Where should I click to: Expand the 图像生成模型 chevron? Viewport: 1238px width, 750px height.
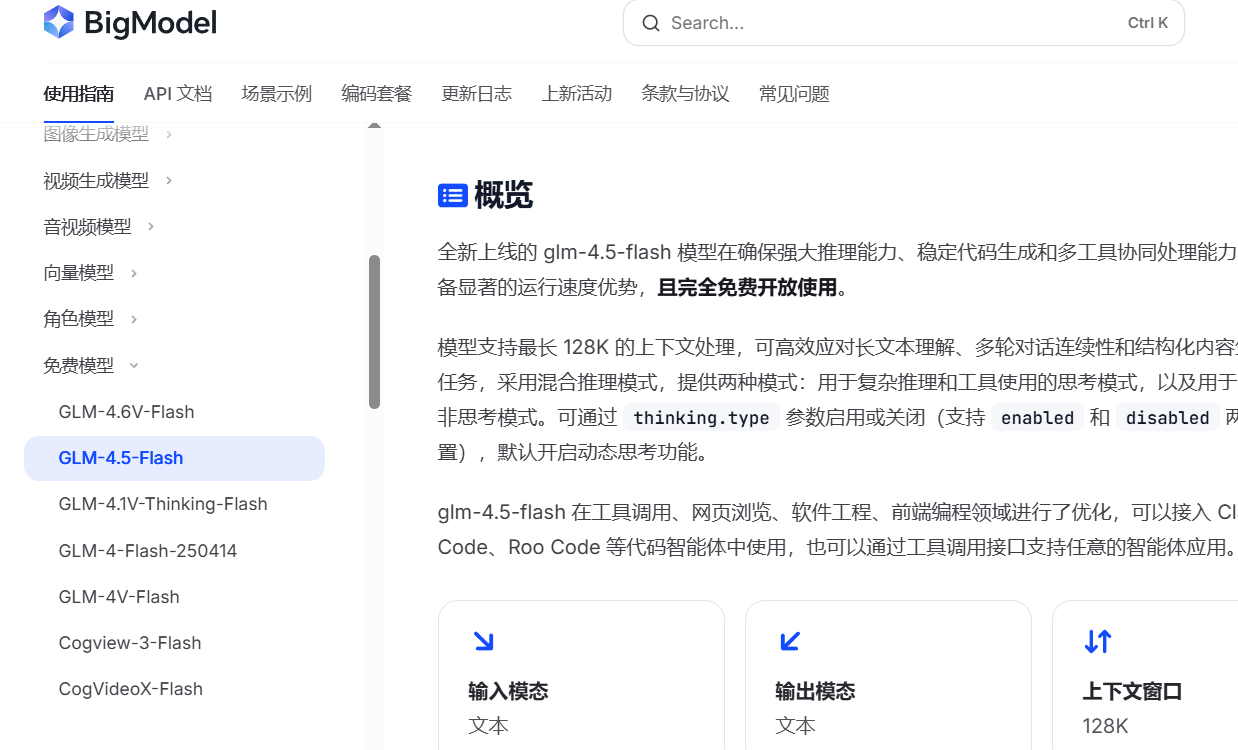[x=168, y=134]
